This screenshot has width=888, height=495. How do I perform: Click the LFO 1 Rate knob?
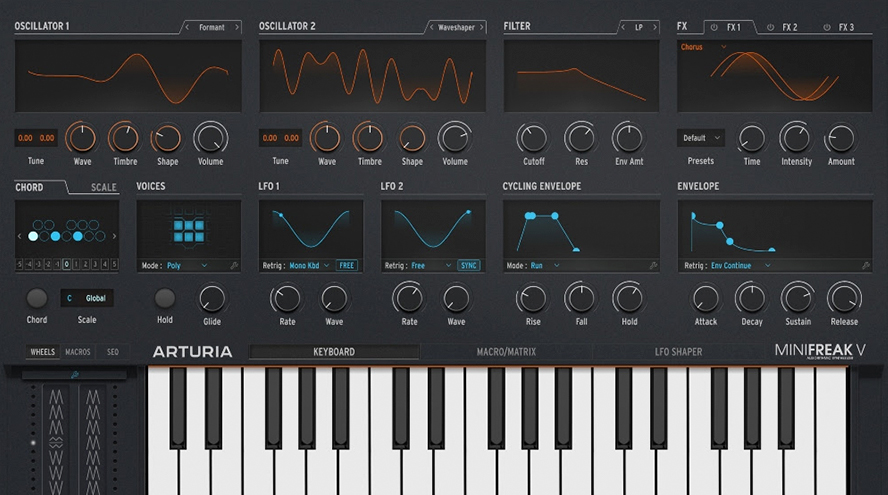(x=287, y=298)
